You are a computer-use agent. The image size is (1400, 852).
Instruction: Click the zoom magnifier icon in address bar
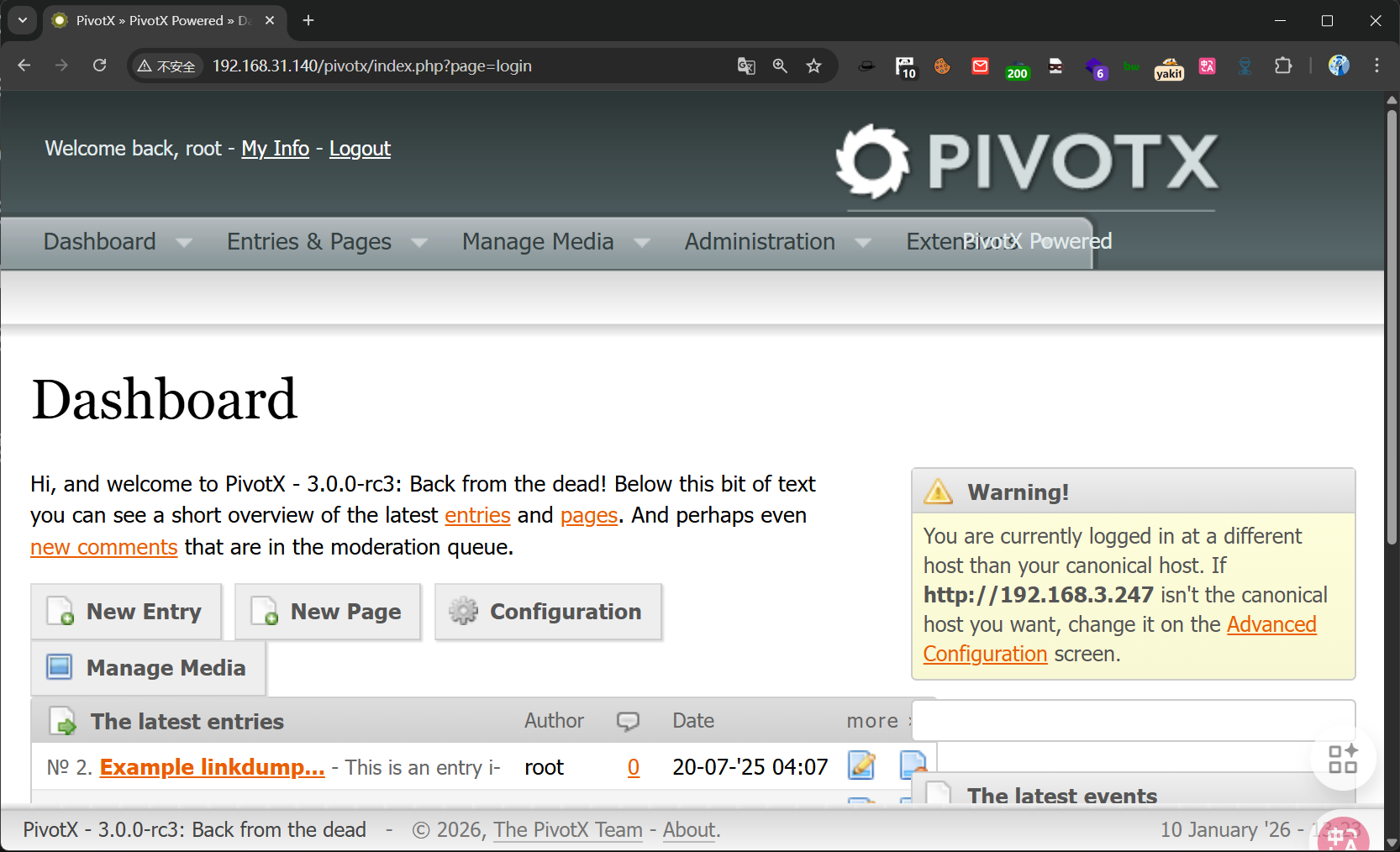point(780,66)
